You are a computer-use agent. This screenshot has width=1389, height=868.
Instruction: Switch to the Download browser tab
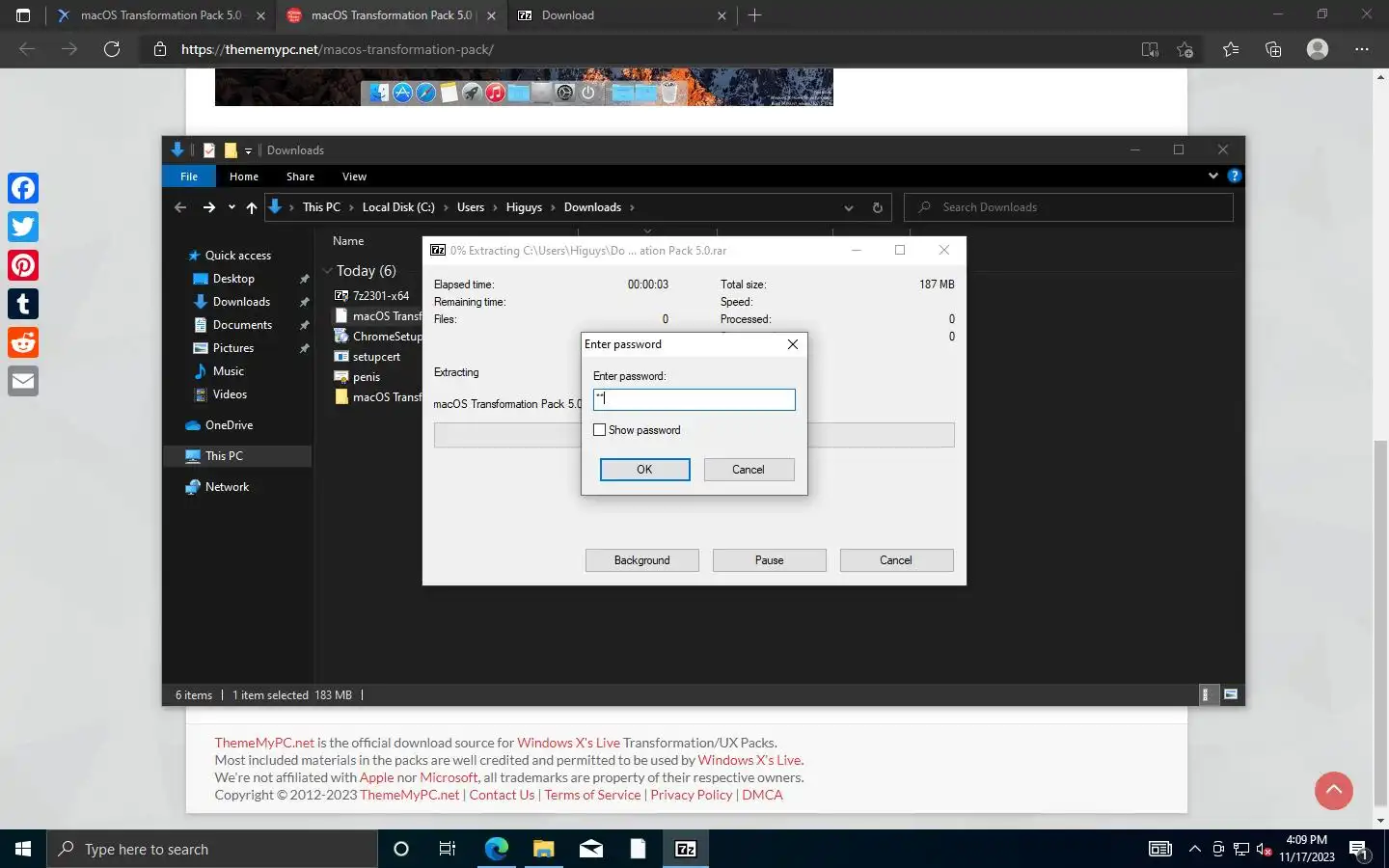click(622, 15)
